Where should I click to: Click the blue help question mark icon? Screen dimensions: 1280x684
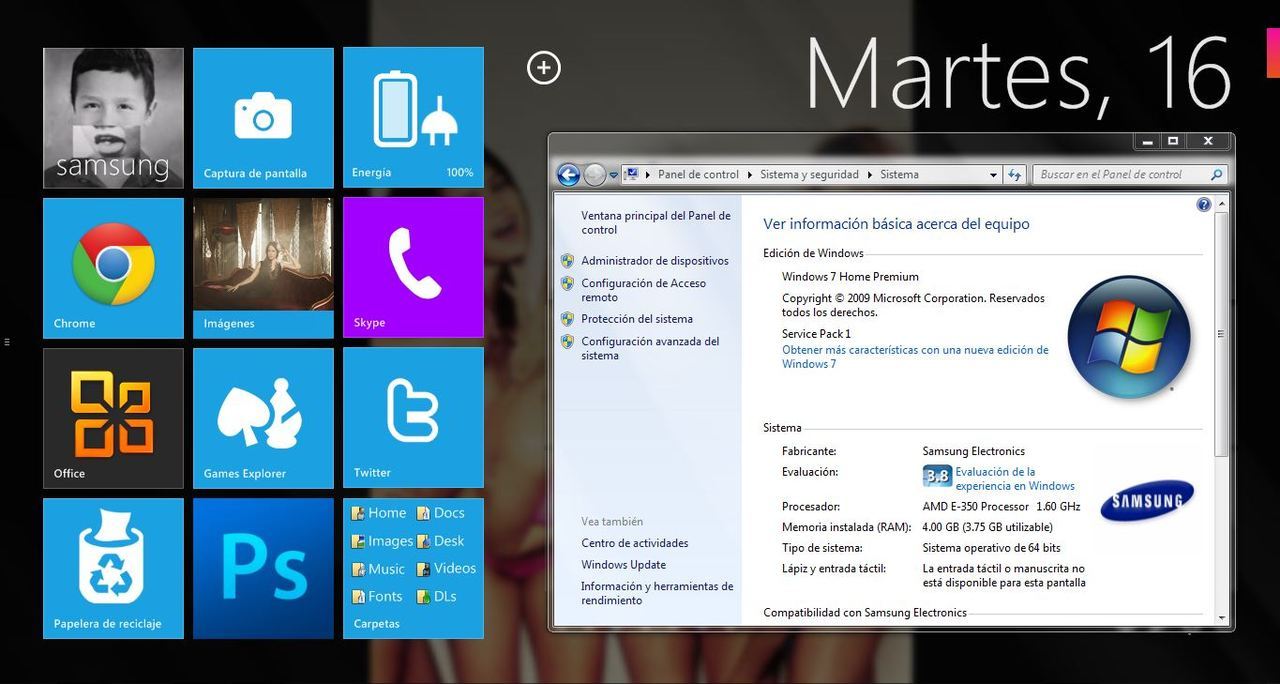pyautogui.click(x=1203, y=205)
